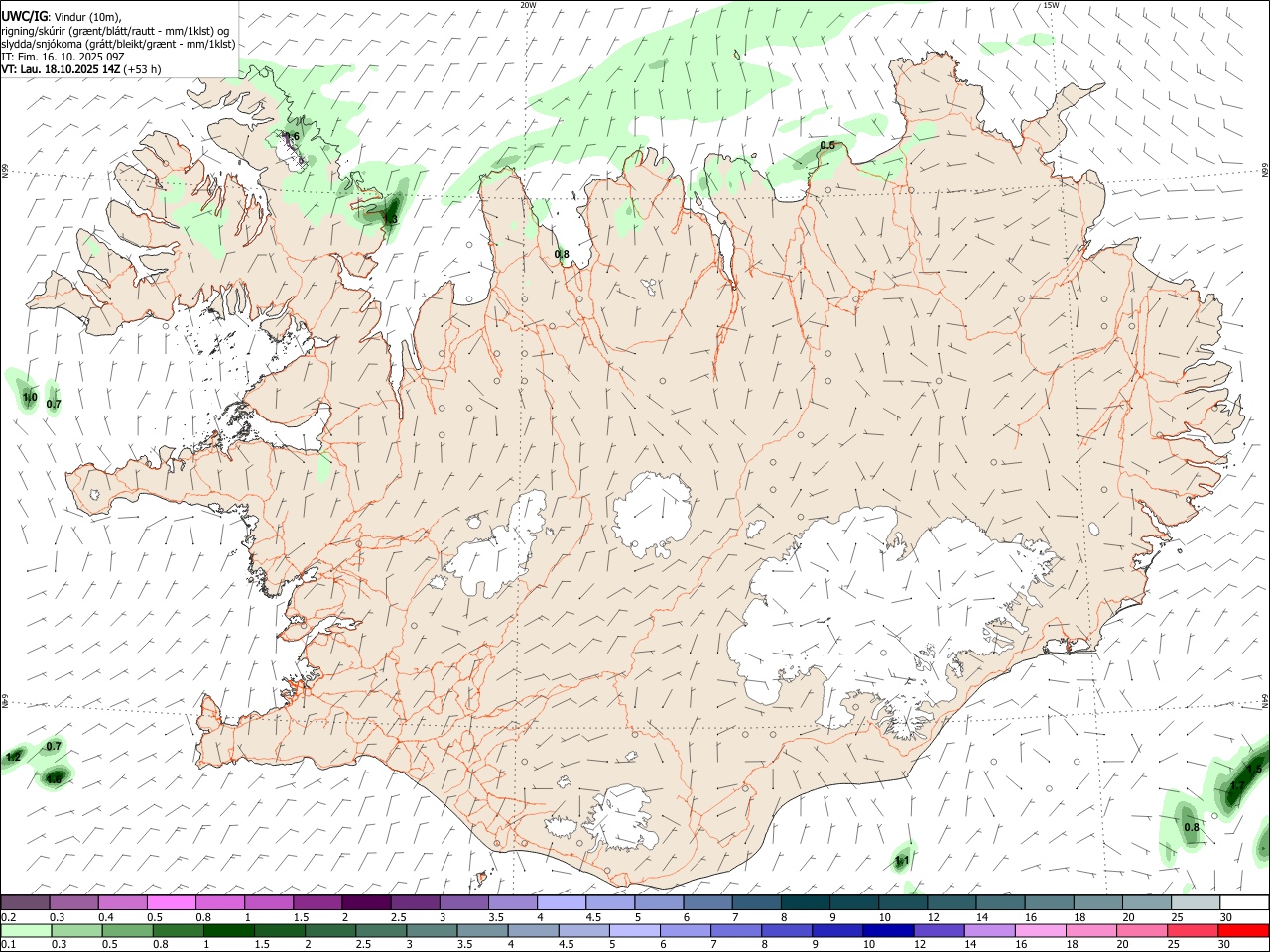Pick the medium green 0.5 swatch, bottom legend row
This screenshot has height=952, width=1270.
tap(128, 931)
